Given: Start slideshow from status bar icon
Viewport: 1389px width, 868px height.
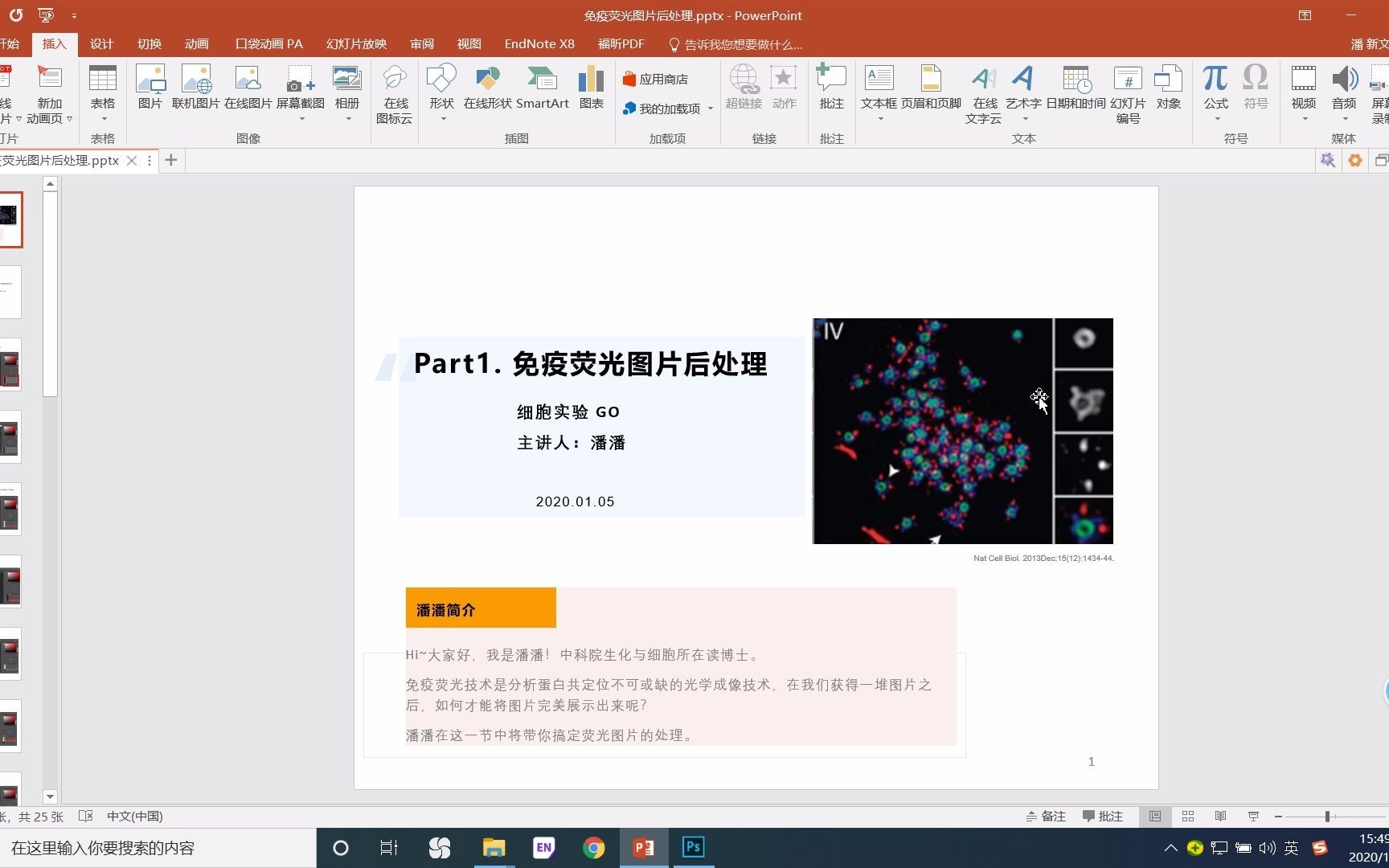Looking at the screenshot, I should click(1253, 817).
